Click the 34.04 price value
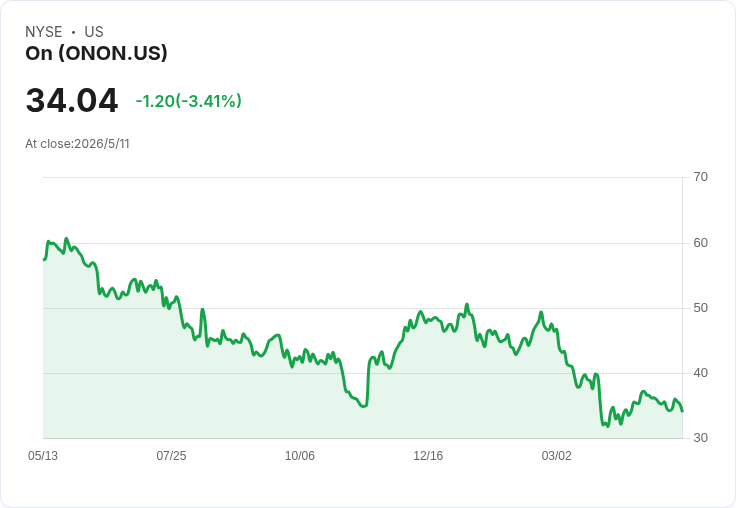 (x=71, y=100)
